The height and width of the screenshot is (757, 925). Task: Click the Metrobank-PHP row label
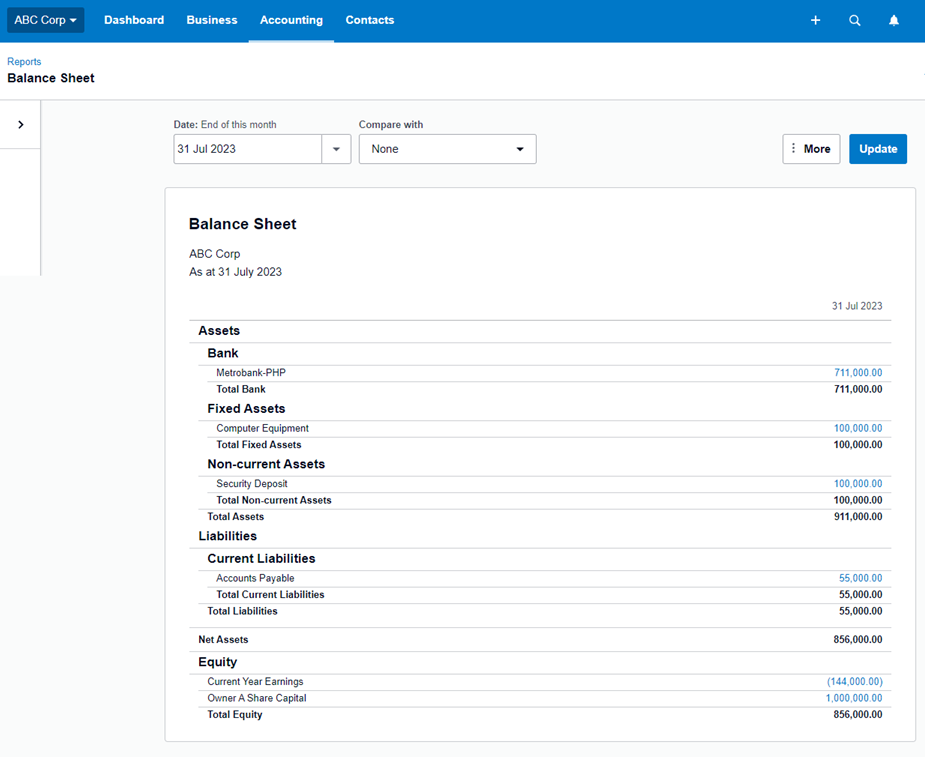251,373
